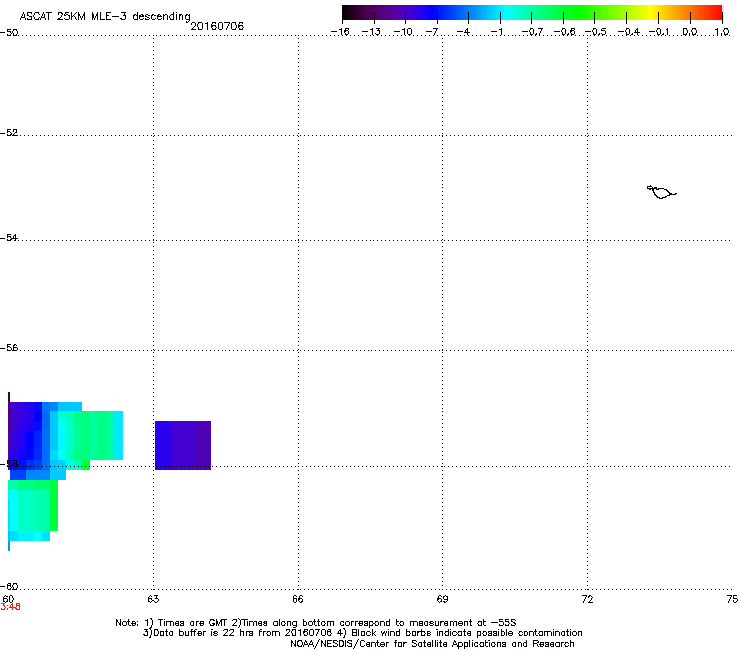Click the -50 latitude label

coord(9,33)
